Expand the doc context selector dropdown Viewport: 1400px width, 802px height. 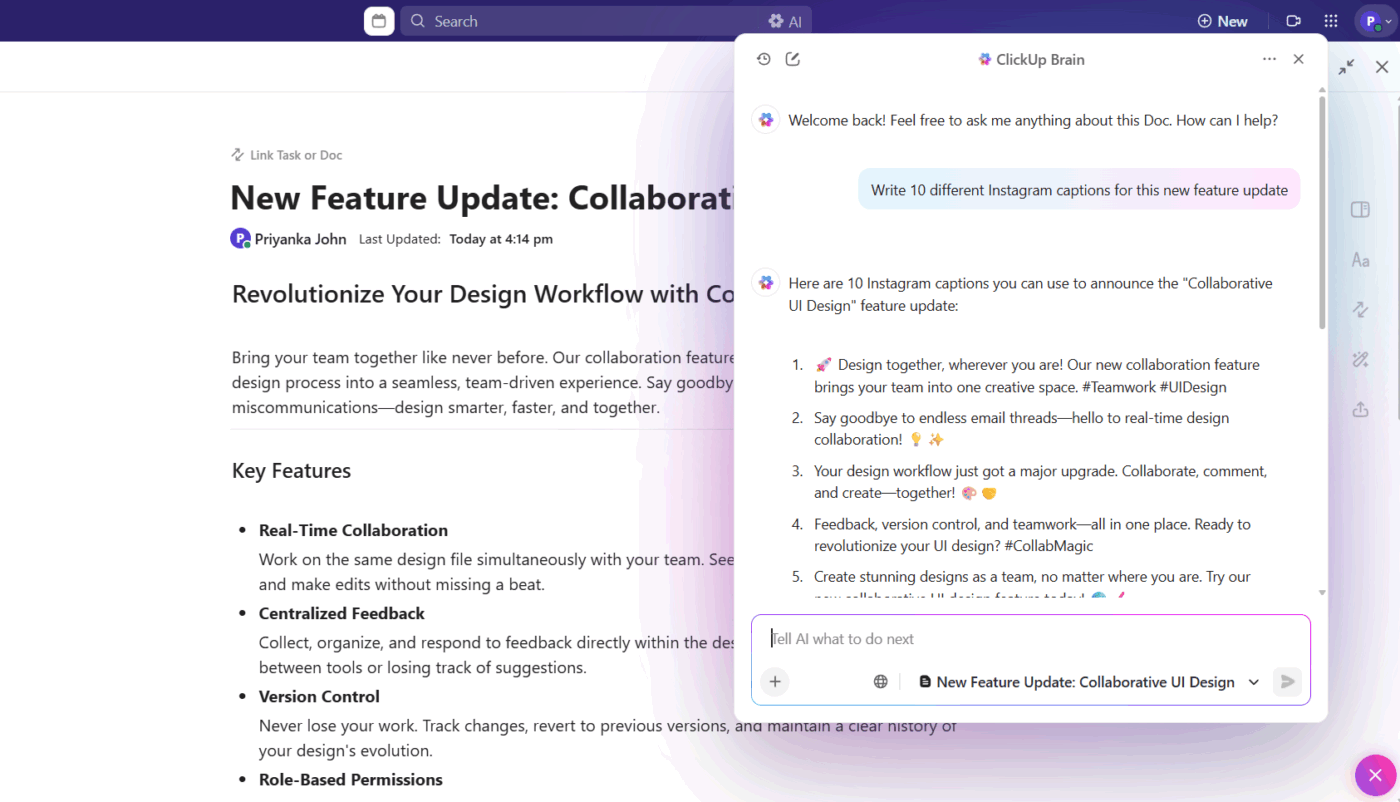pos(1253,682)
